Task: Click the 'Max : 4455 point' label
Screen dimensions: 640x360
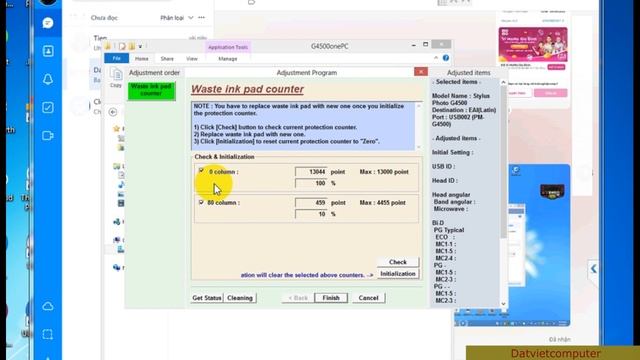Action: tap(382, 202)
